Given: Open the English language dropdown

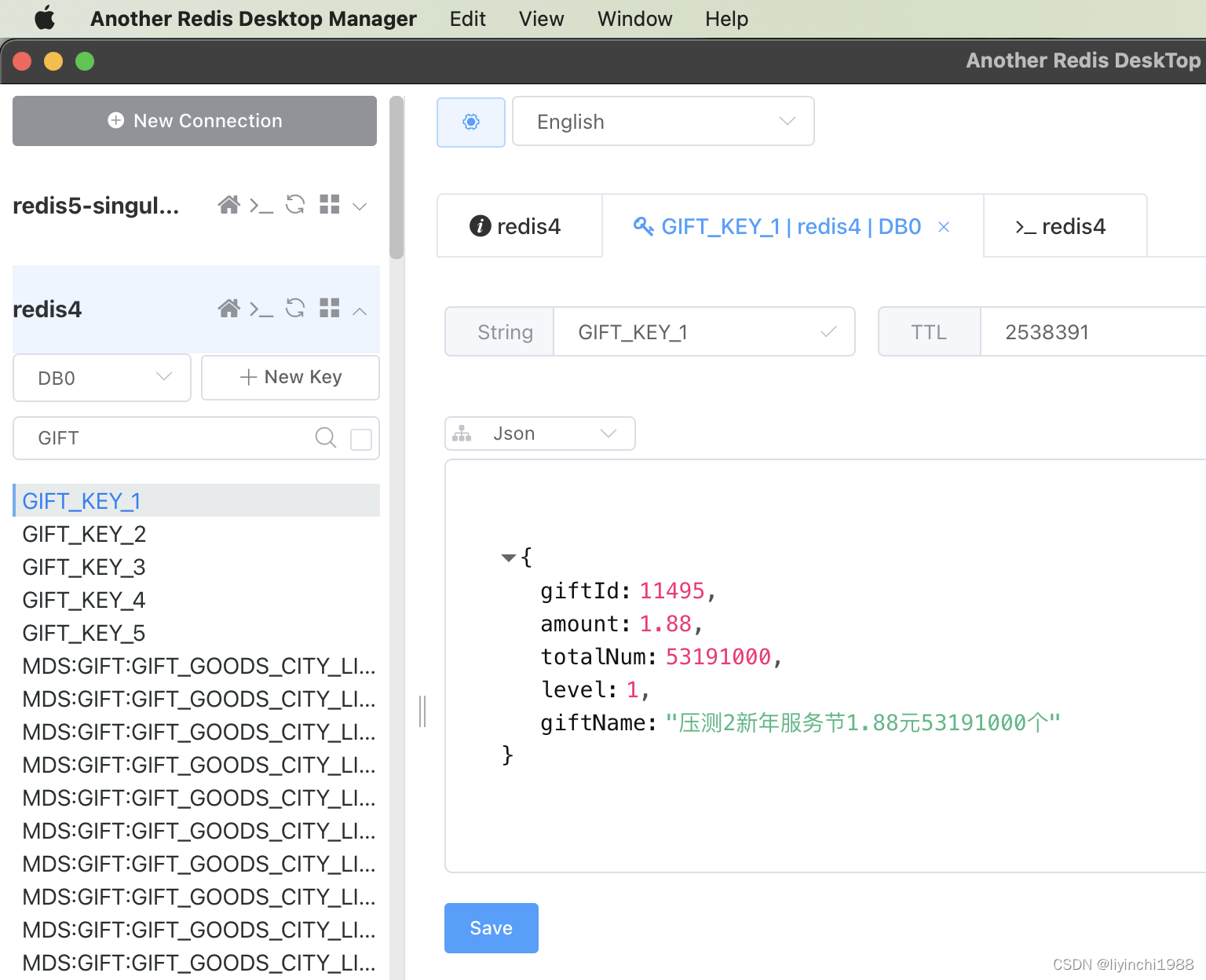Looking at the screenshot, I should (663, 122).
